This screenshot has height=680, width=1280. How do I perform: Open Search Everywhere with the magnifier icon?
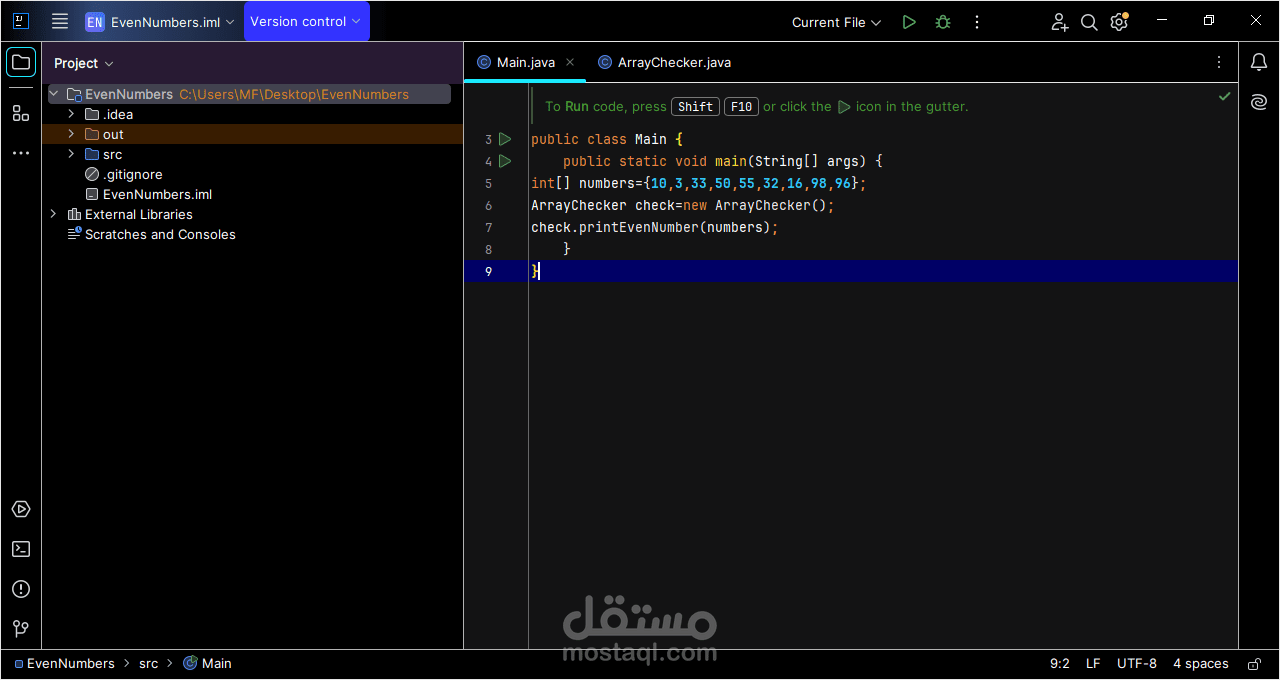coord(1089,21)
